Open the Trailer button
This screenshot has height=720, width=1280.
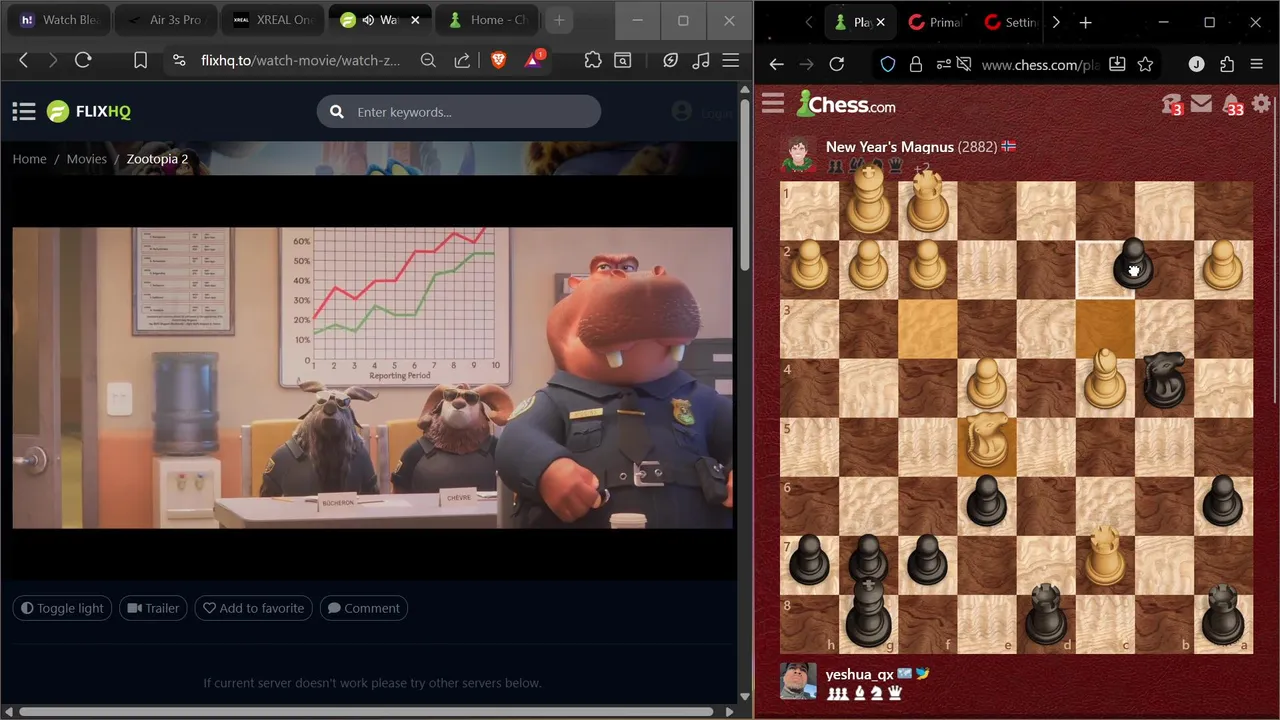[x=153, y=608]
